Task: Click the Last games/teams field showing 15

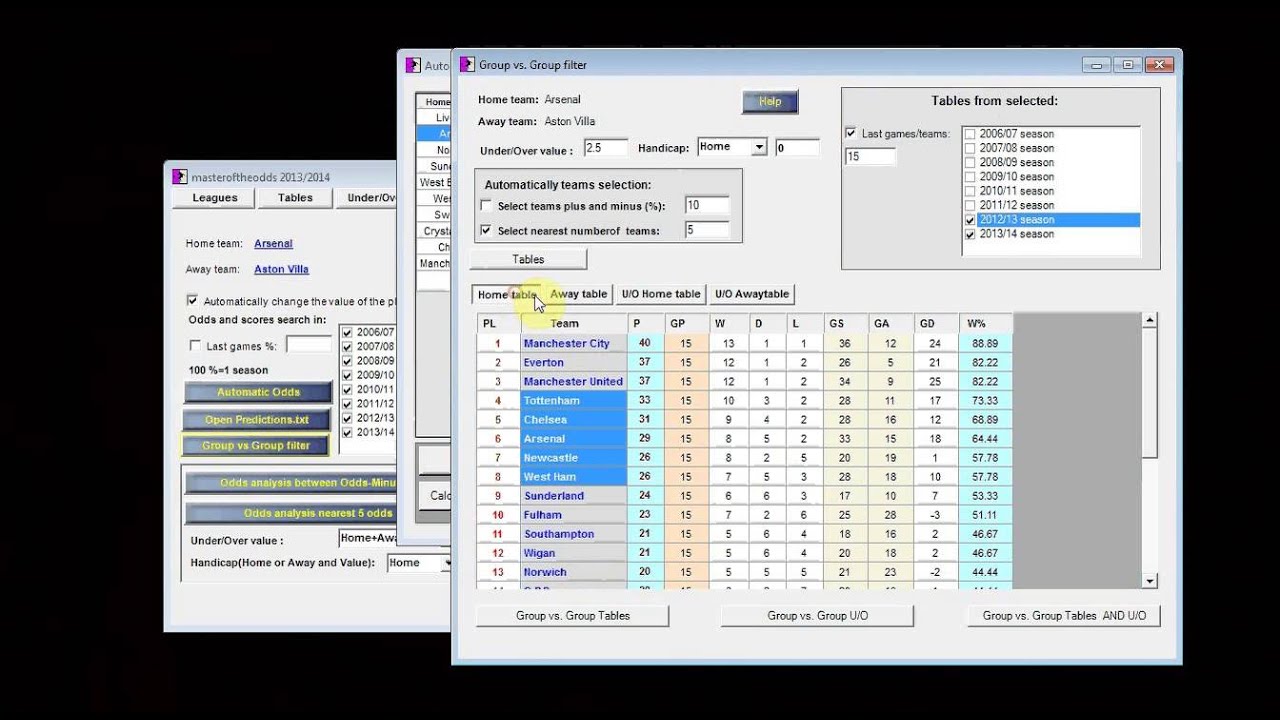Action: pos(870,156)
